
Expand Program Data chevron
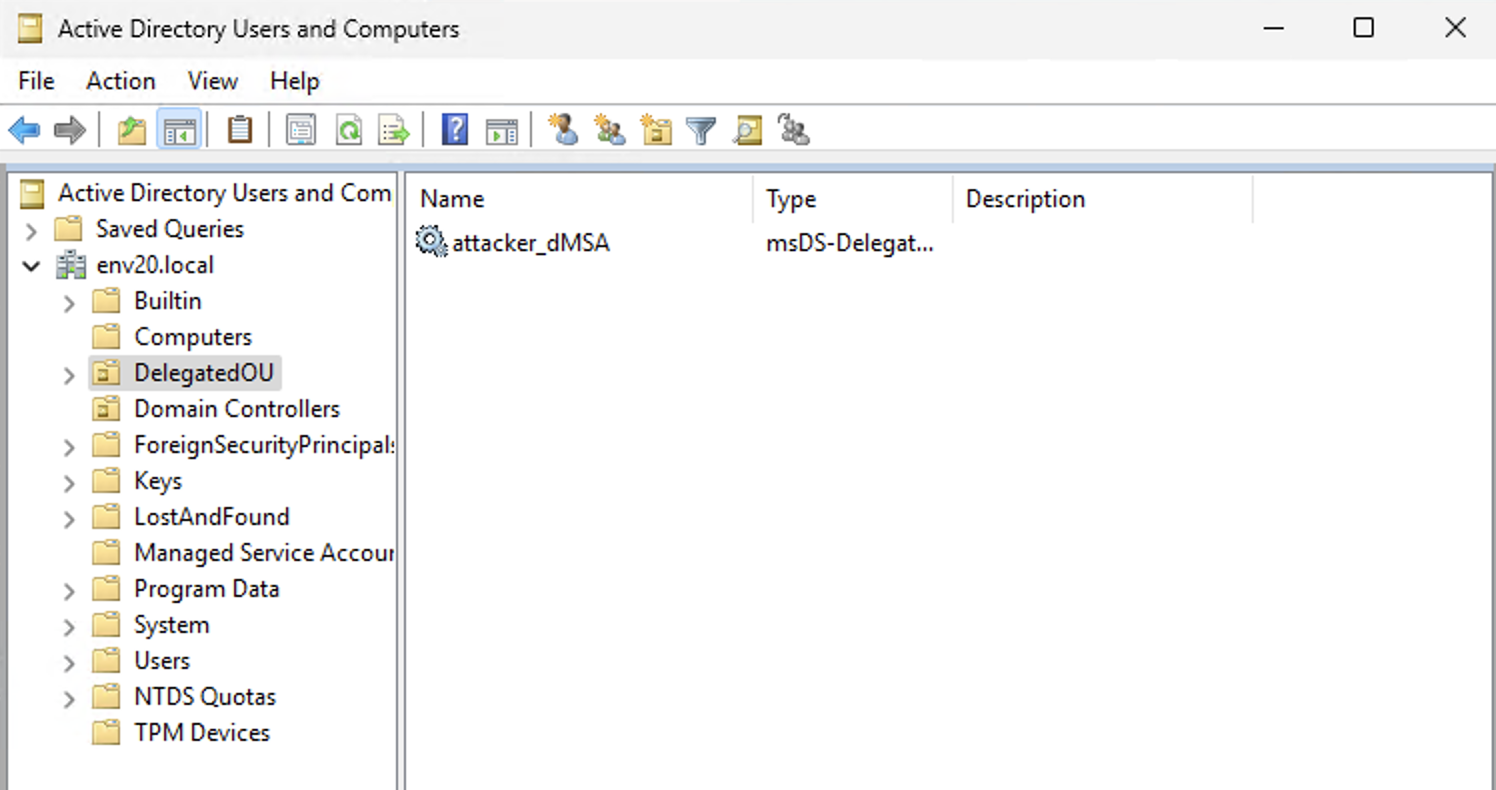tap(69, 591)
